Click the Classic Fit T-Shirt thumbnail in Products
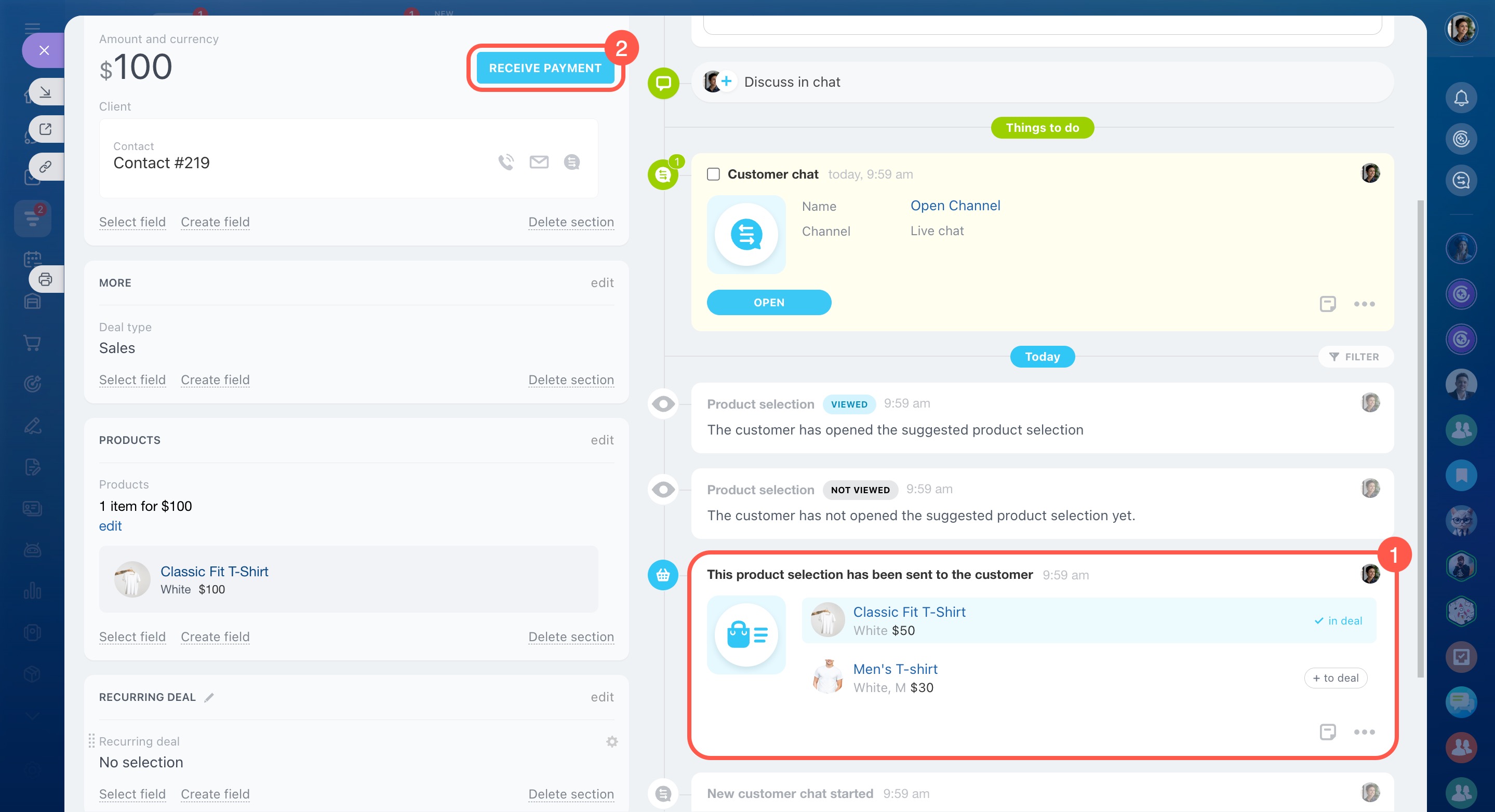This screenshot has height=812, width=1495. click(132, 579)
